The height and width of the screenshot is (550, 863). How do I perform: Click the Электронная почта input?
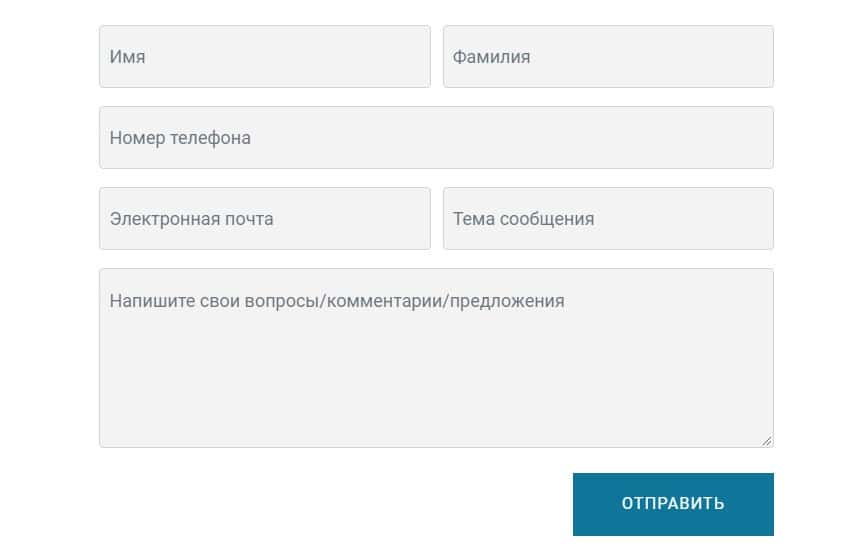coord(264,219)
